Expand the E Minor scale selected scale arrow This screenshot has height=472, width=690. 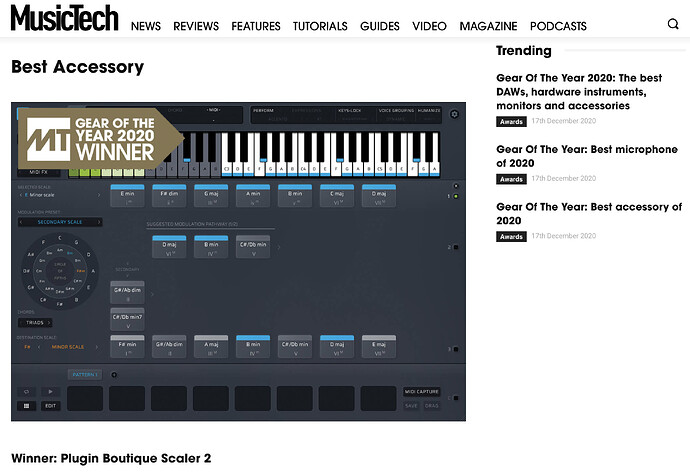[x=99, y=194]
